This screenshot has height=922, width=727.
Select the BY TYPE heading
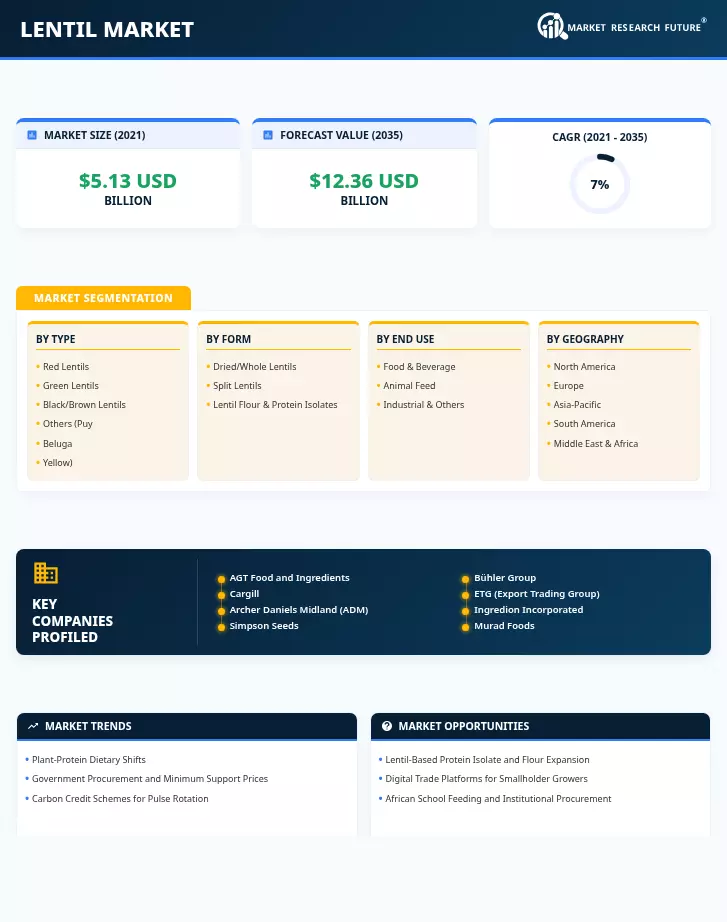pos(56,339)
